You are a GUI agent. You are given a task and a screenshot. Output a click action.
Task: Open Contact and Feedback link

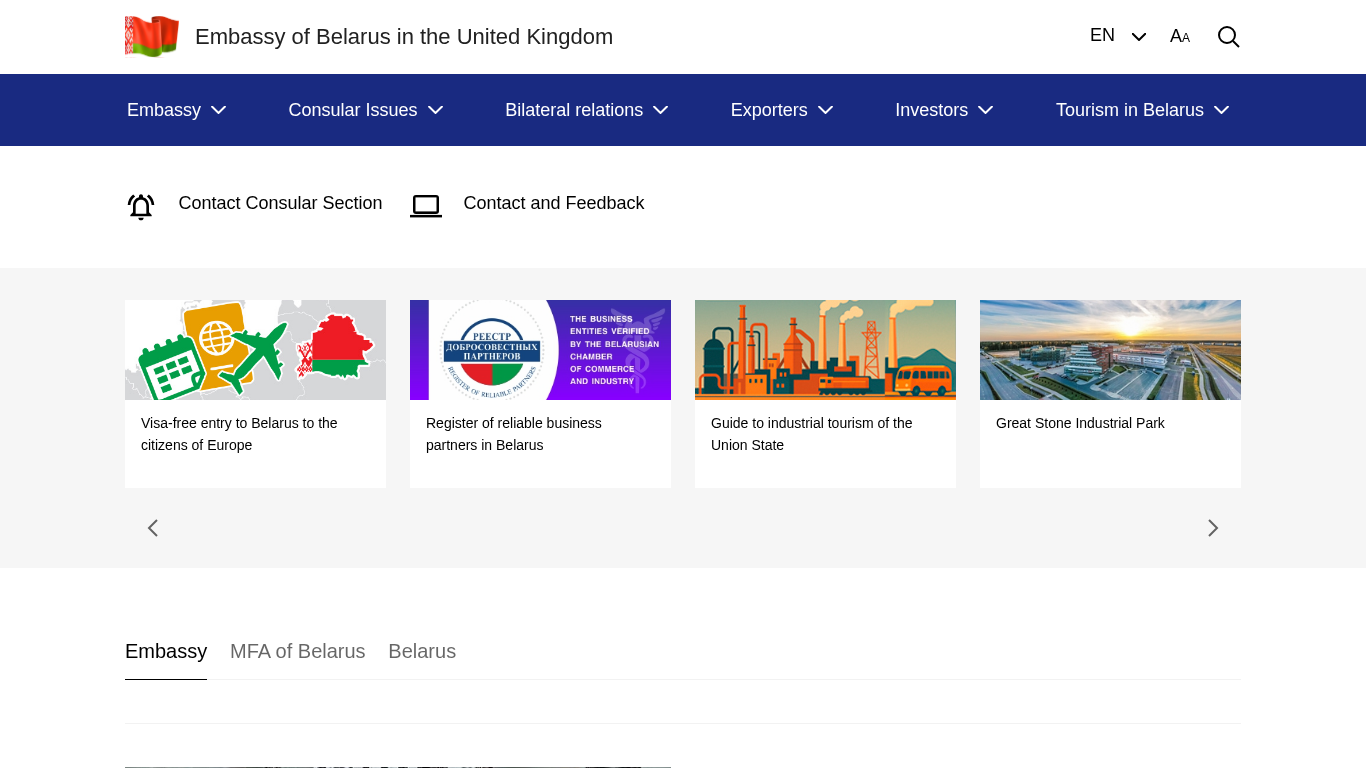click(x=553, y=203)
